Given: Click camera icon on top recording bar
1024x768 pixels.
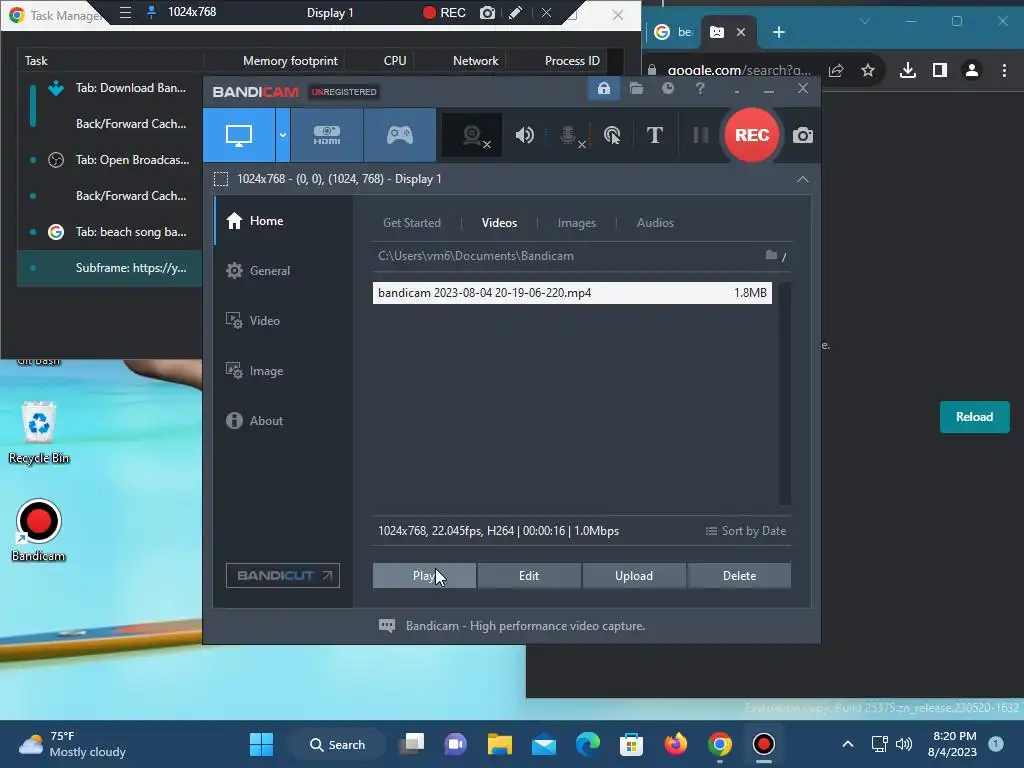Looking at the screenshot, I should [x=487, y=12].
